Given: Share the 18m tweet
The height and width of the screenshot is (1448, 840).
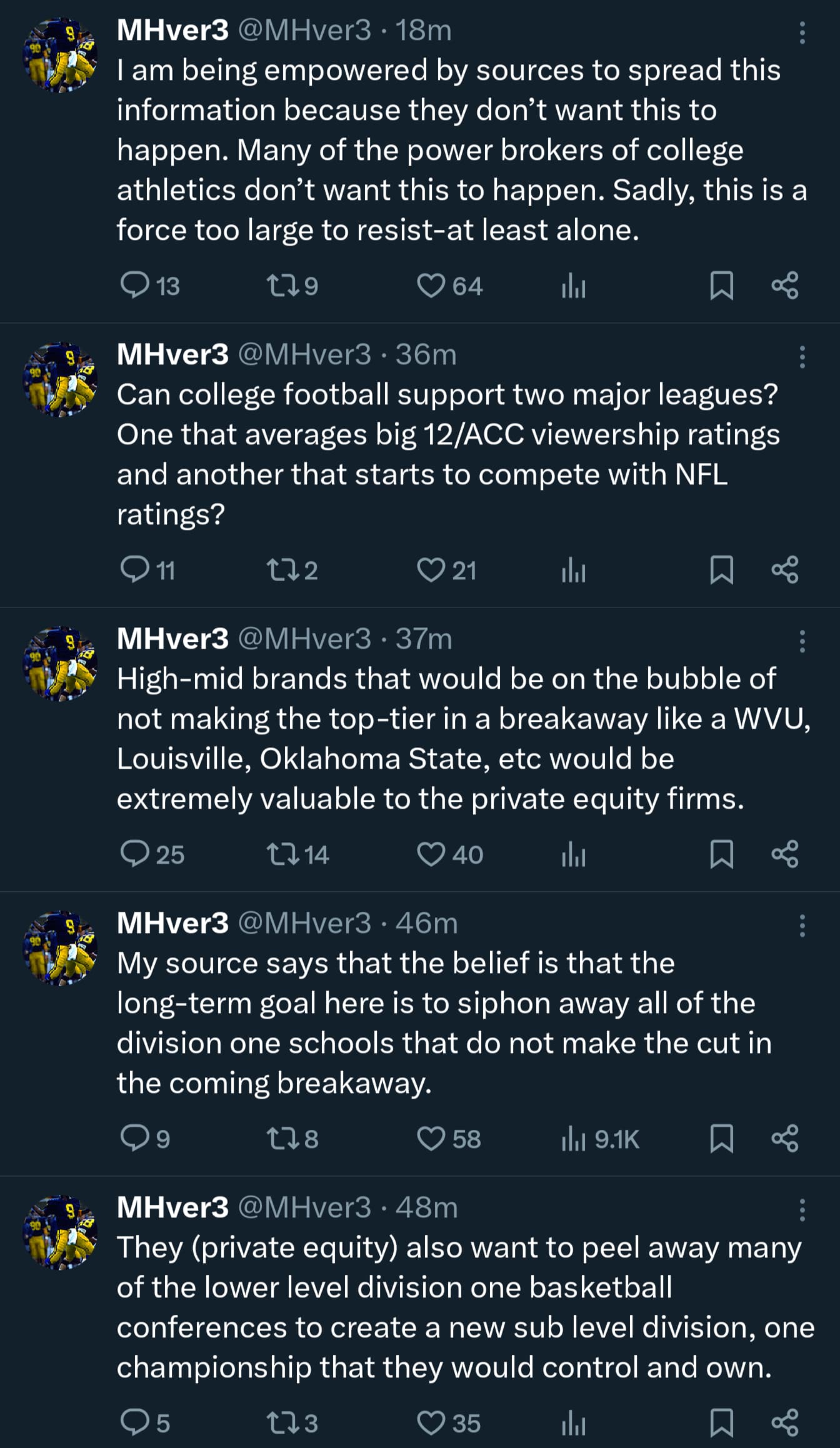Looking at the screenshot, I should [x=785, y=286].
